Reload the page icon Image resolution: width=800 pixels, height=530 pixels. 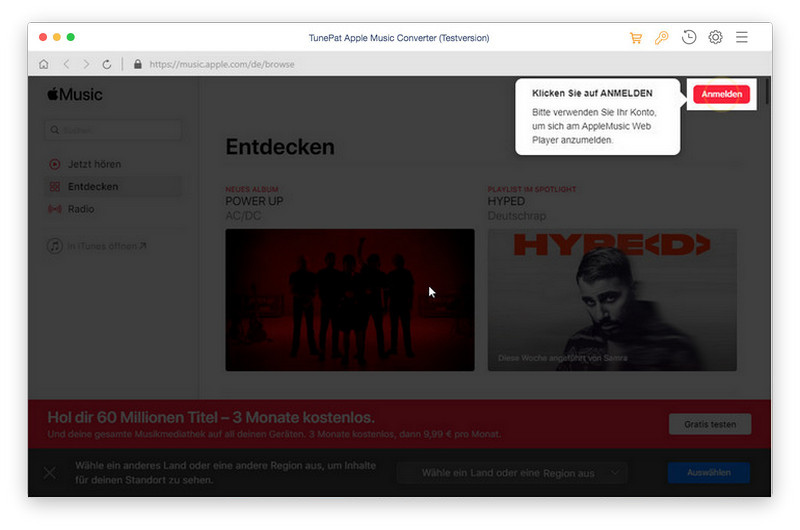pos(107,64)
